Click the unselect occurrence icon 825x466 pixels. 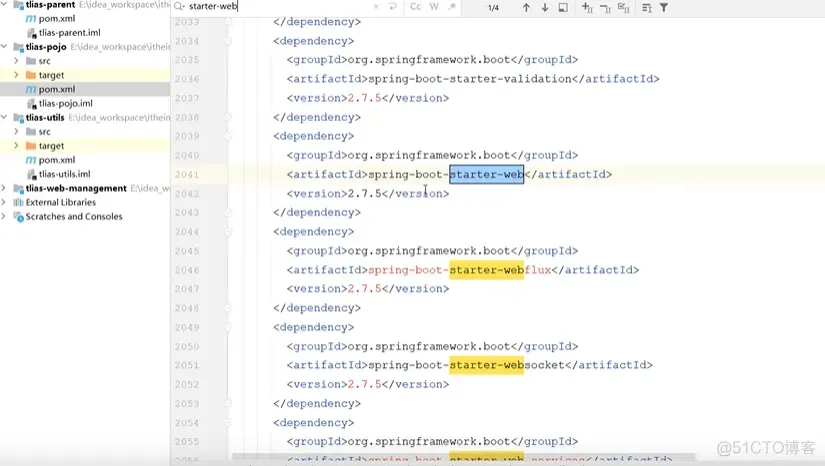point(605,7)
